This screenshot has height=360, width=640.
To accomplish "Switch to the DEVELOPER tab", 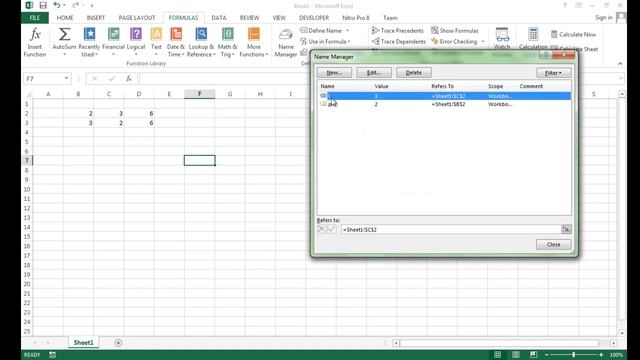I will [x=314, y=18].
